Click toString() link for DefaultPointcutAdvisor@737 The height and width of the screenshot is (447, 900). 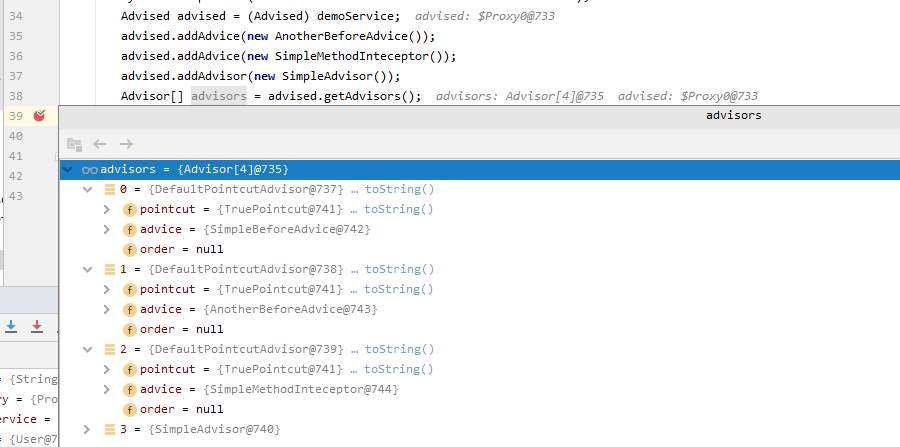pyautogui.click(x=399, y=189)
